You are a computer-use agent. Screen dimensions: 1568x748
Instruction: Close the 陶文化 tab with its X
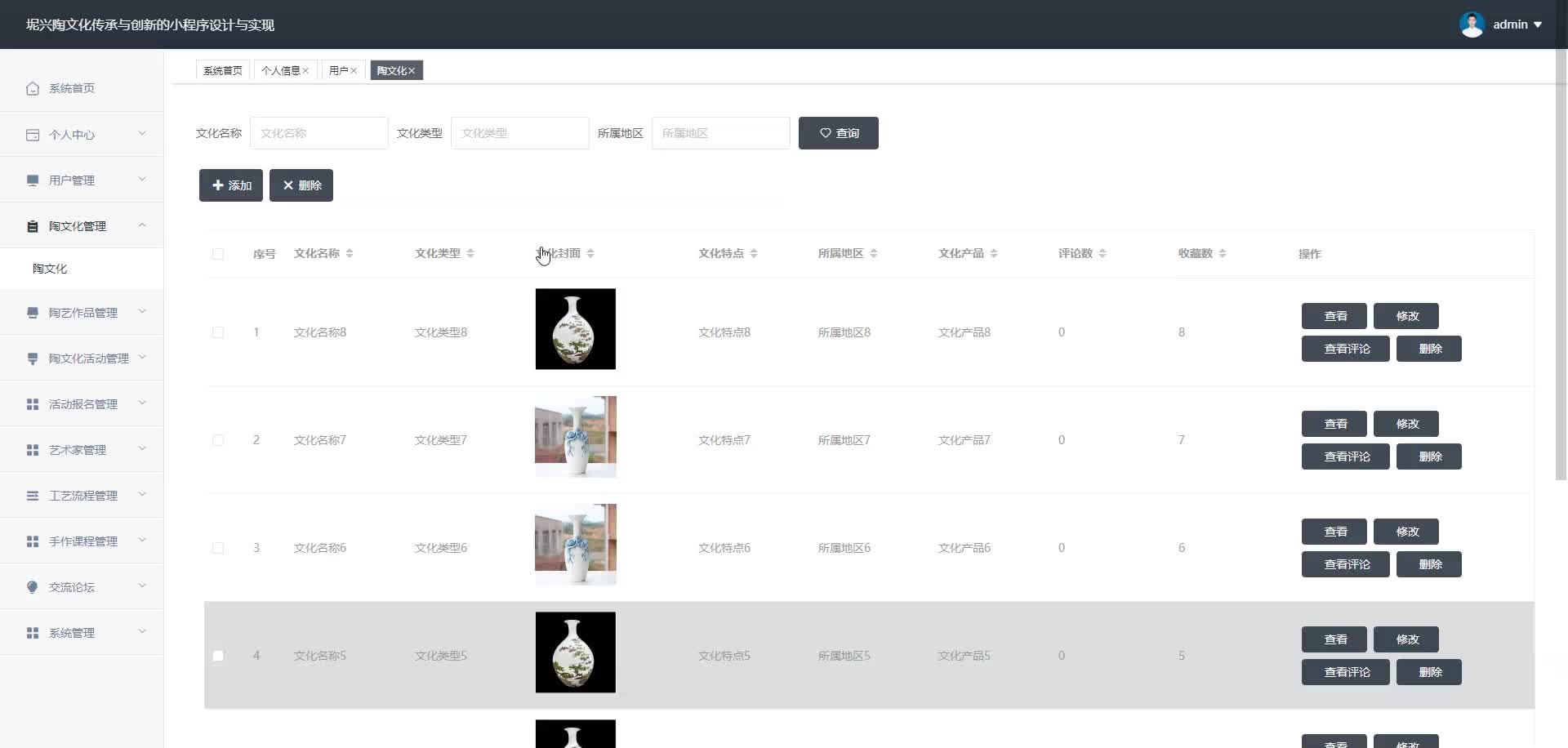[x=412, y=71]
